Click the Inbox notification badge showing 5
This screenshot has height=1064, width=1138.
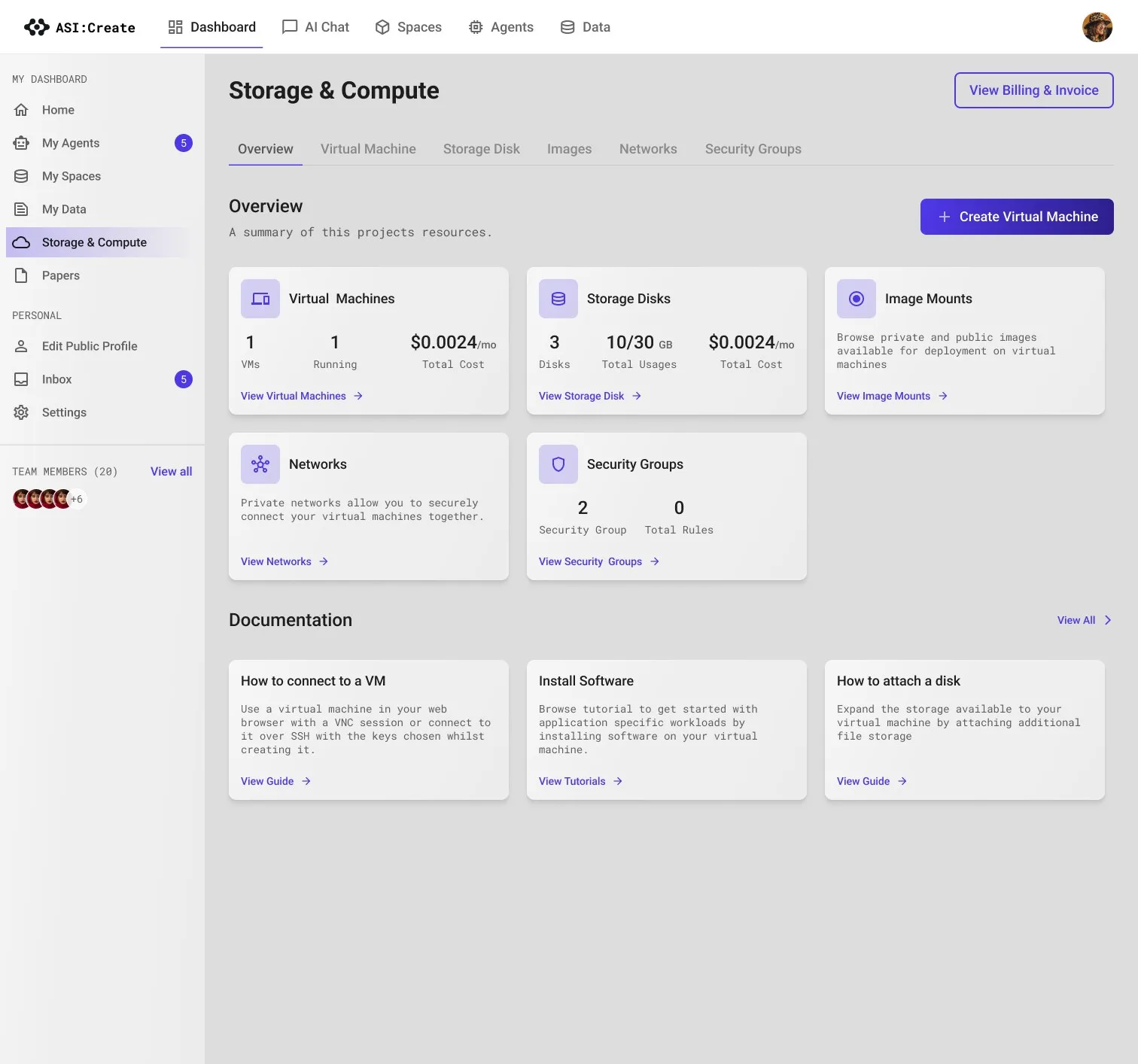pos(184,379)
